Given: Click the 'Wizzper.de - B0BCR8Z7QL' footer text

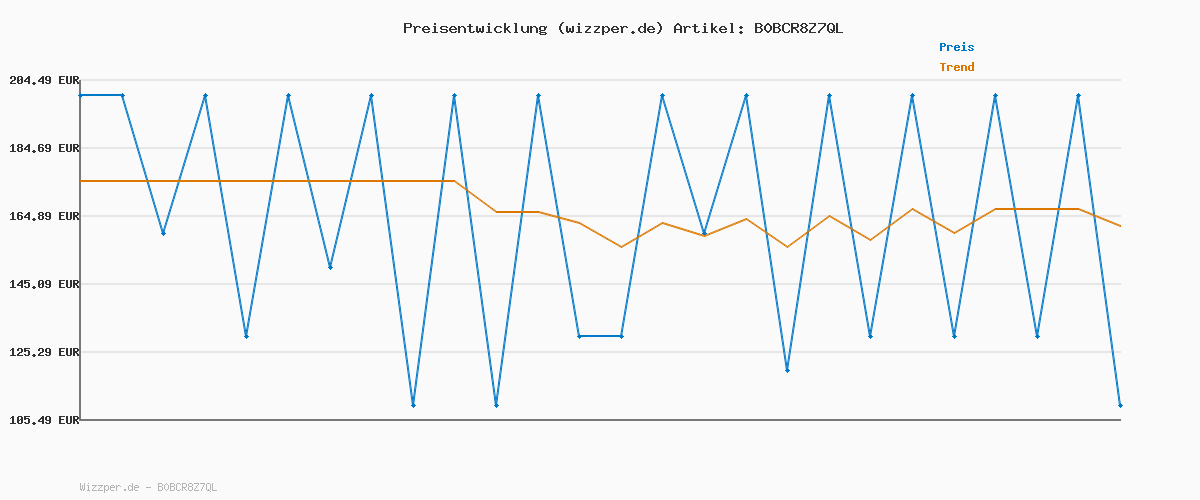Looking at the screenshot, I should (148, 487).
